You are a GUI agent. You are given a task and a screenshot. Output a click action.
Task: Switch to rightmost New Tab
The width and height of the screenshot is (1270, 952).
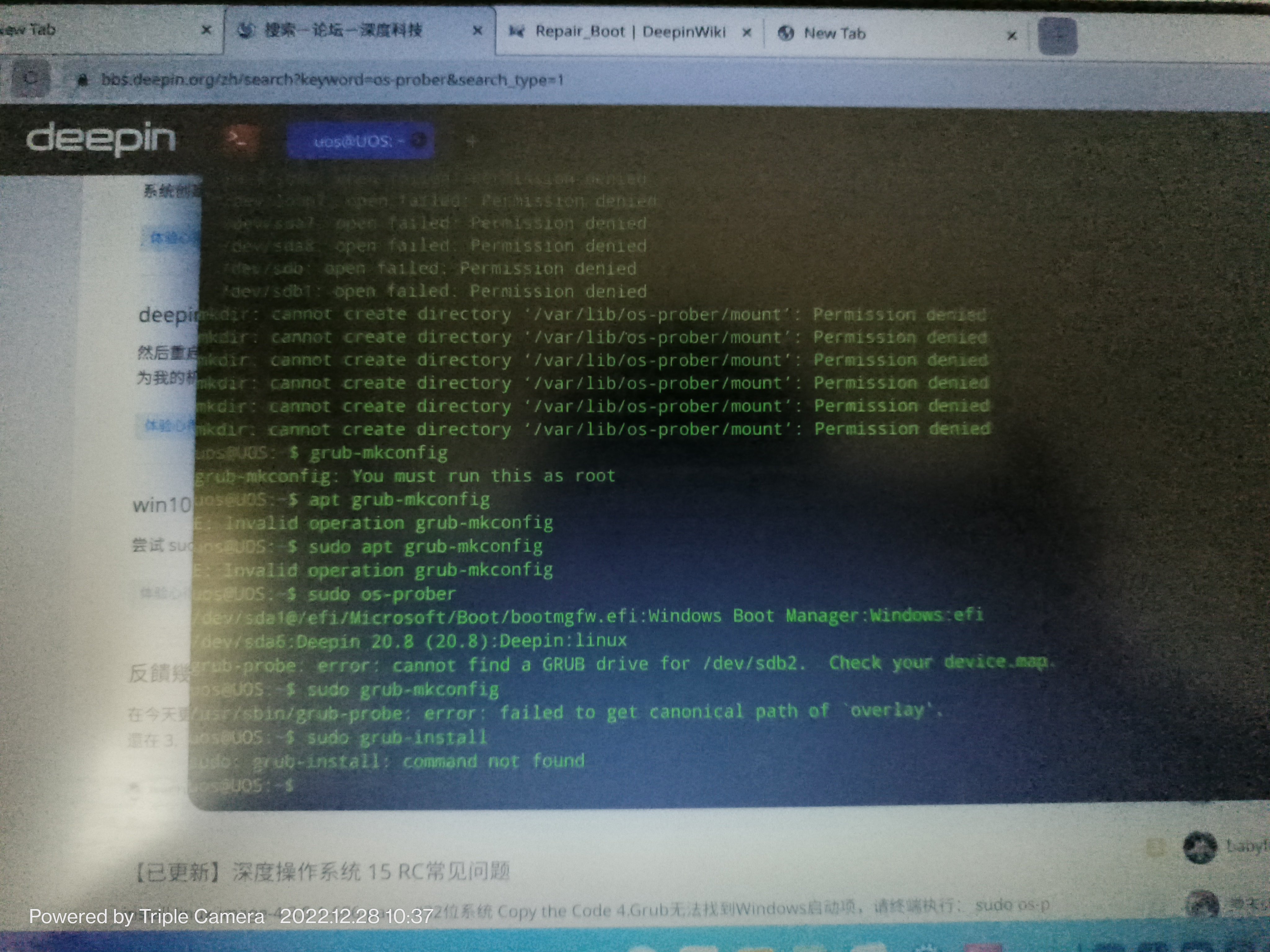pos(834,33)
